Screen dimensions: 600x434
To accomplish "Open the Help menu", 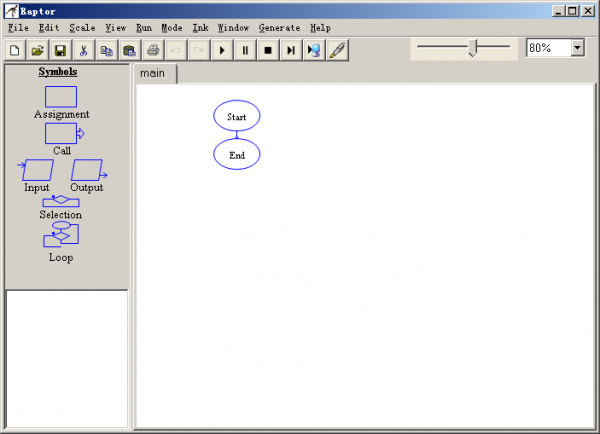I will (x=320, y=28).
